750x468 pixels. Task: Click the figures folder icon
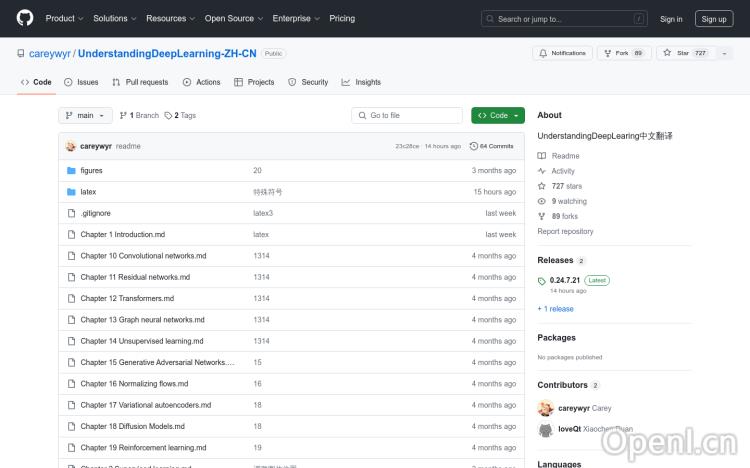point(71,171)
